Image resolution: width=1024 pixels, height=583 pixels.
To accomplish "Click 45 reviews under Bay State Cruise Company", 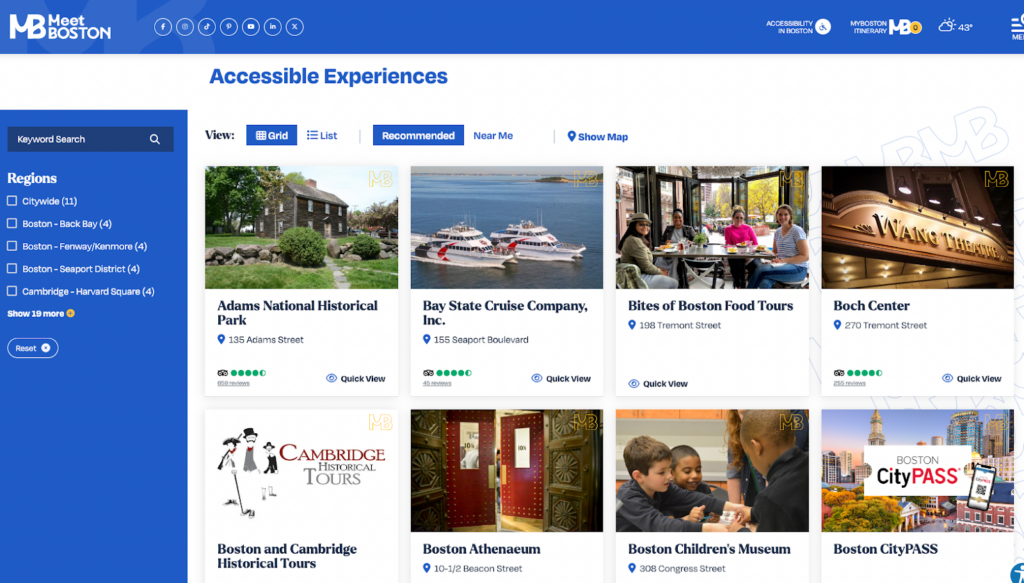I will click(437, 383).
